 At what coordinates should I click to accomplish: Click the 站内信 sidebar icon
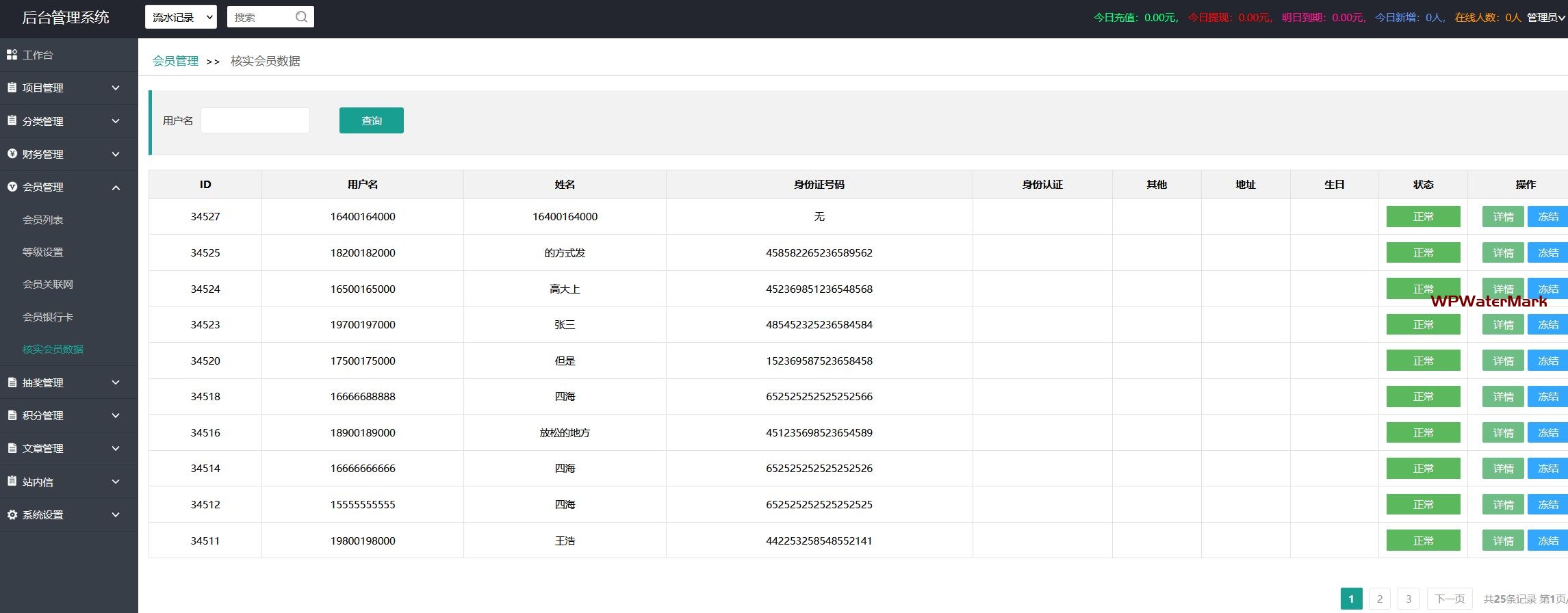(12, 482)
